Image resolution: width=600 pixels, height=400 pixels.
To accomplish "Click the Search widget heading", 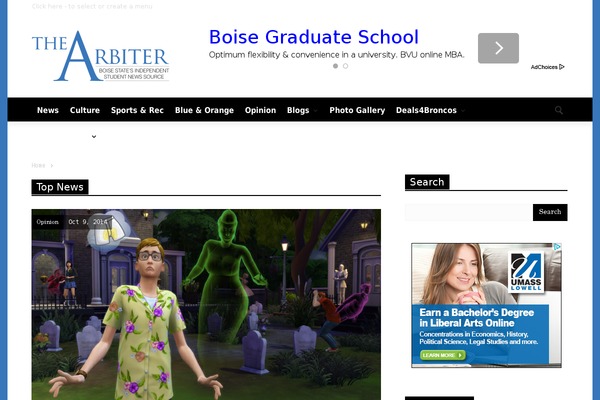I will pyautogui.click(x=427, y=182).
